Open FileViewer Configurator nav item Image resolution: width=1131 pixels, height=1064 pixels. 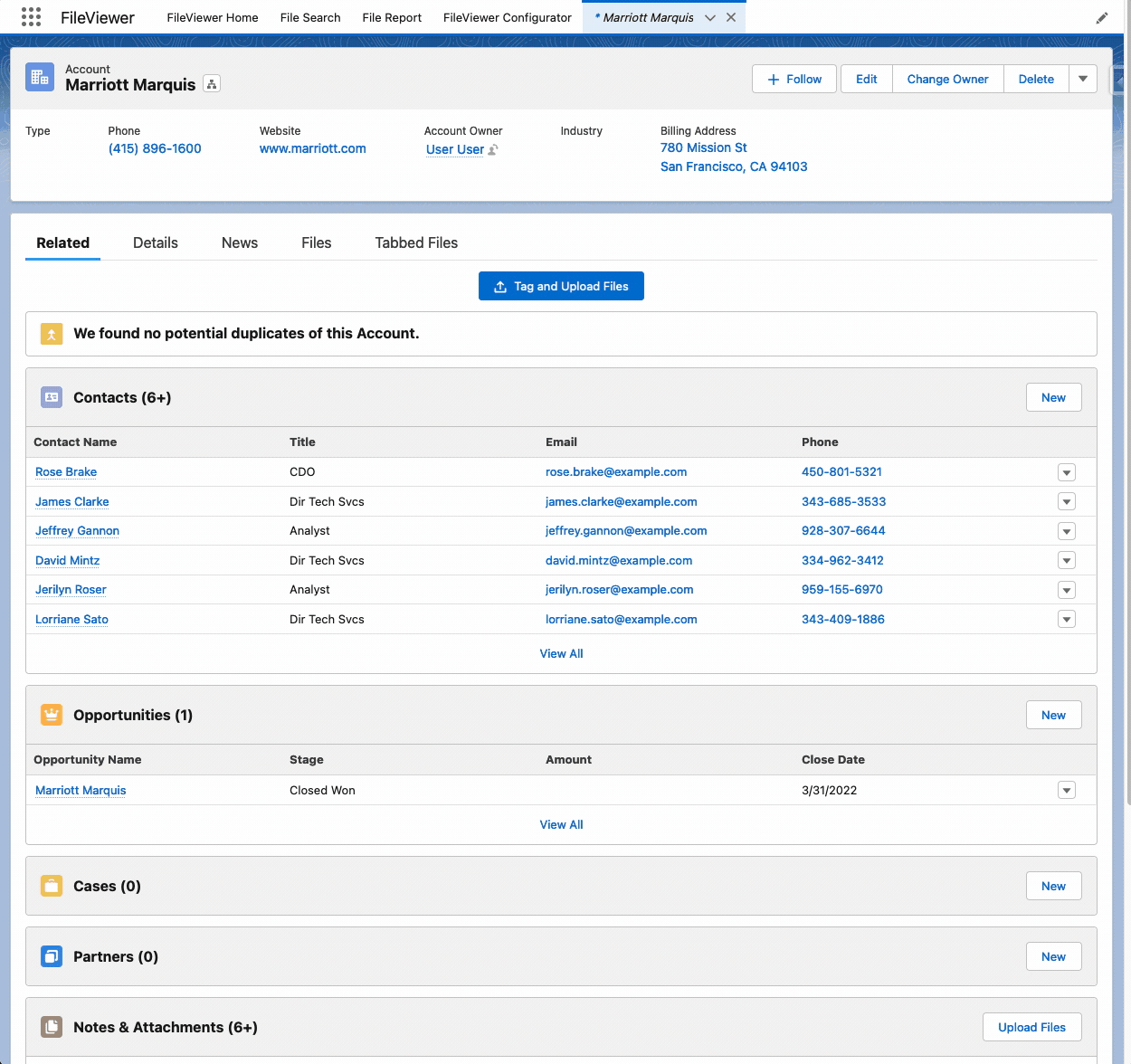508,17
